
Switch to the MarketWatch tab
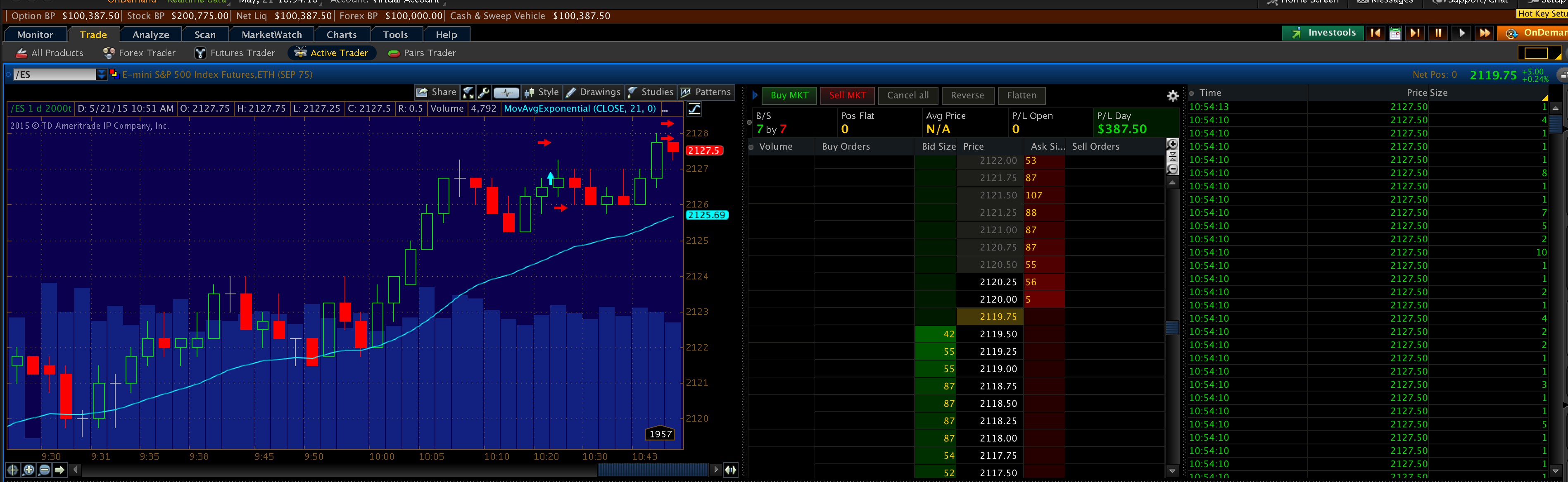click(271, 35)
